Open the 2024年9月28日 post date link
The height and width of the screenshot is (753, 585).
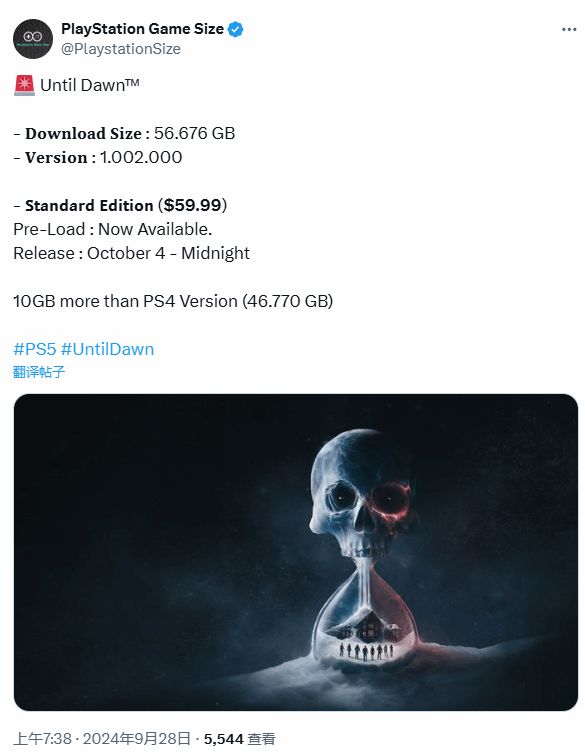pyautogui.click(x=137, y=739)
